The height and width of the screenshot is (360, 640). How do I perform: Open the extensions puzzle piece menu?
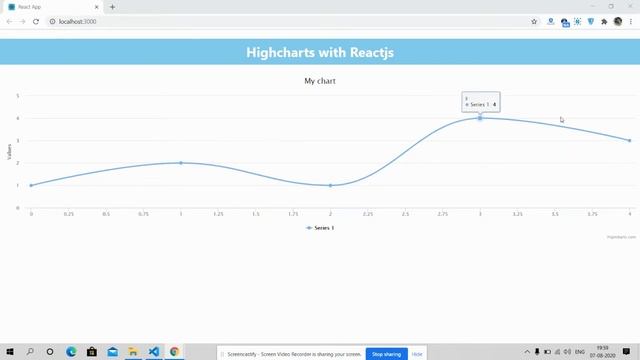(604, 22)
